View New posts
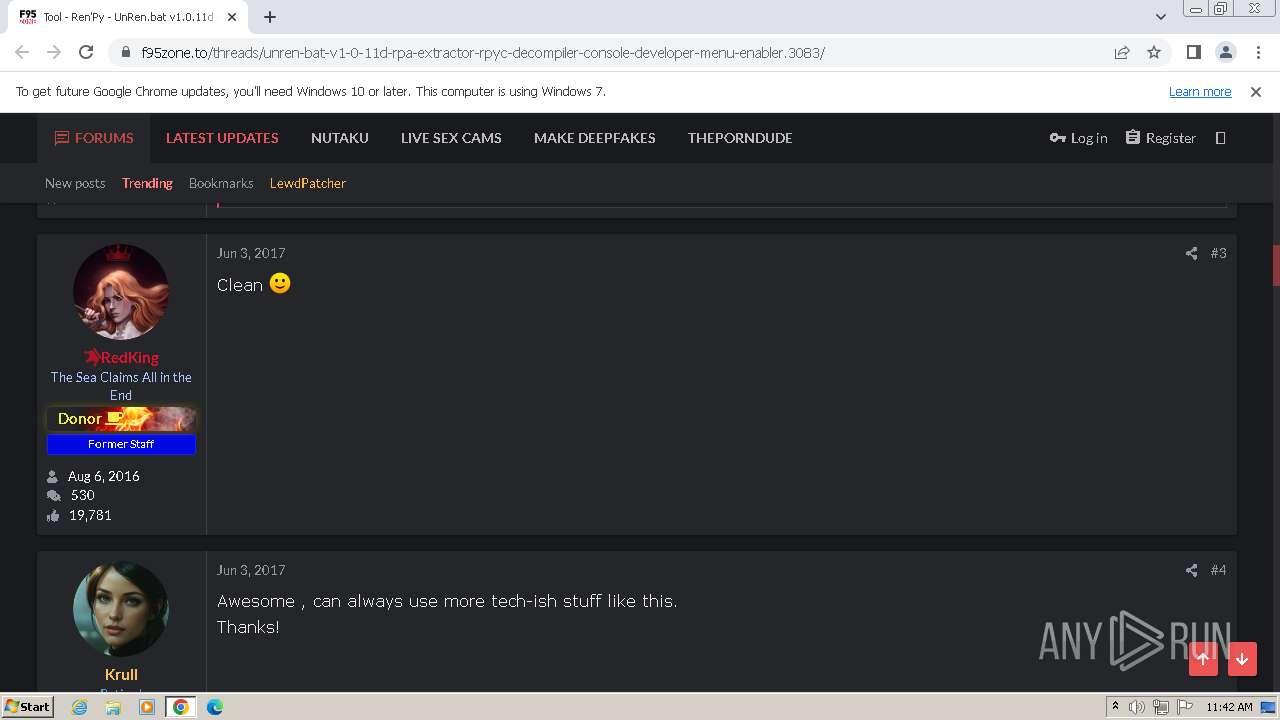This screenshot has width=1280, height=720. click(x=75, y=183)
